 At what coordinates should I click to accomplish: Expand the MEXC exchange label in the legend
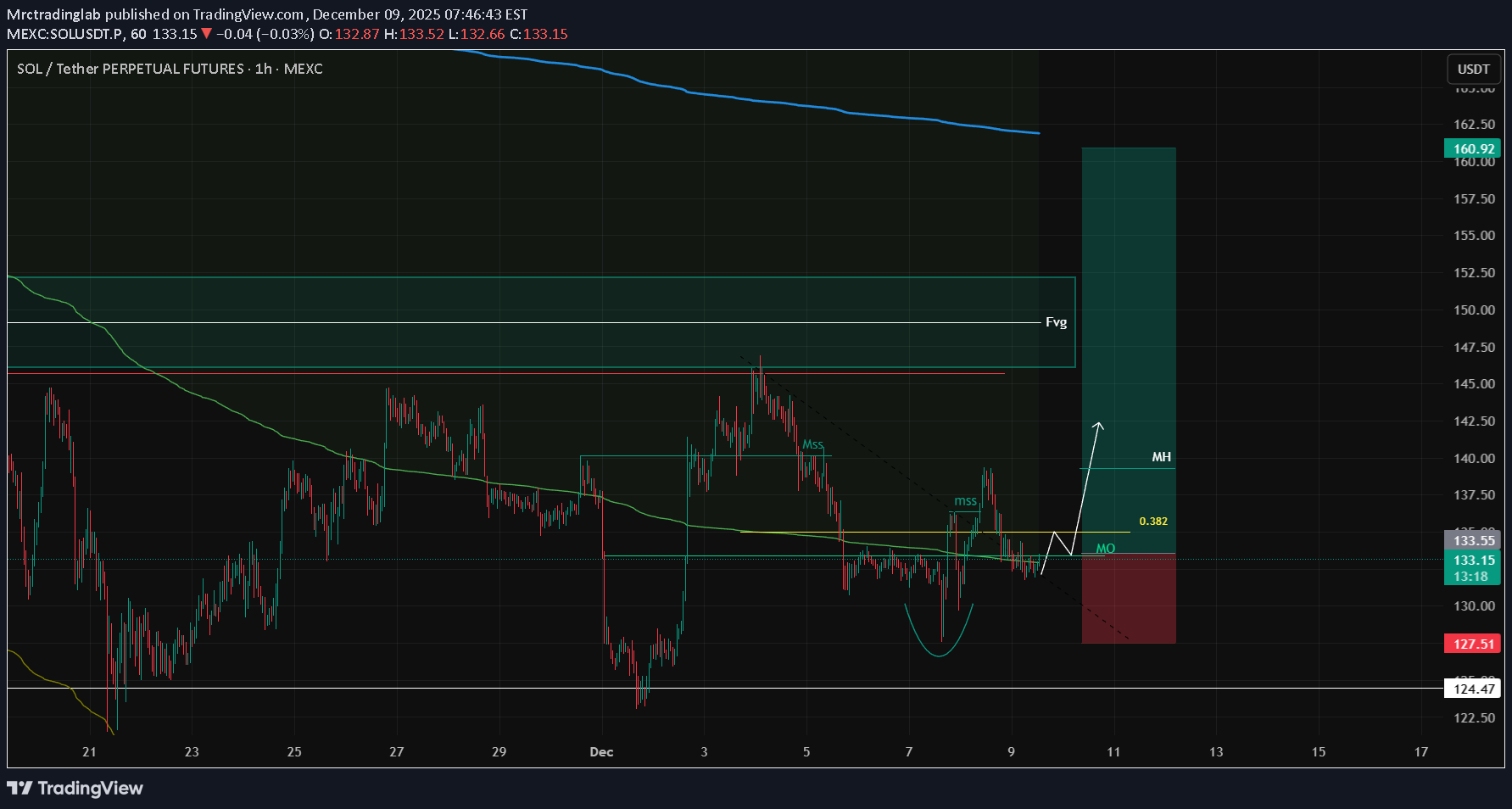305,69
